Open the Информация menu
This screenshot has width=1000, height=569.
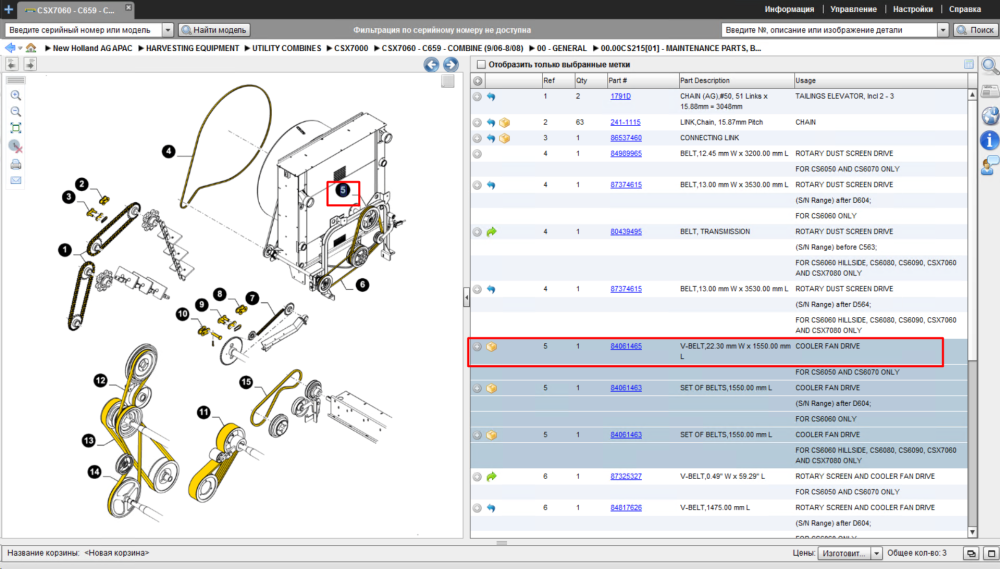coord(789,9)
